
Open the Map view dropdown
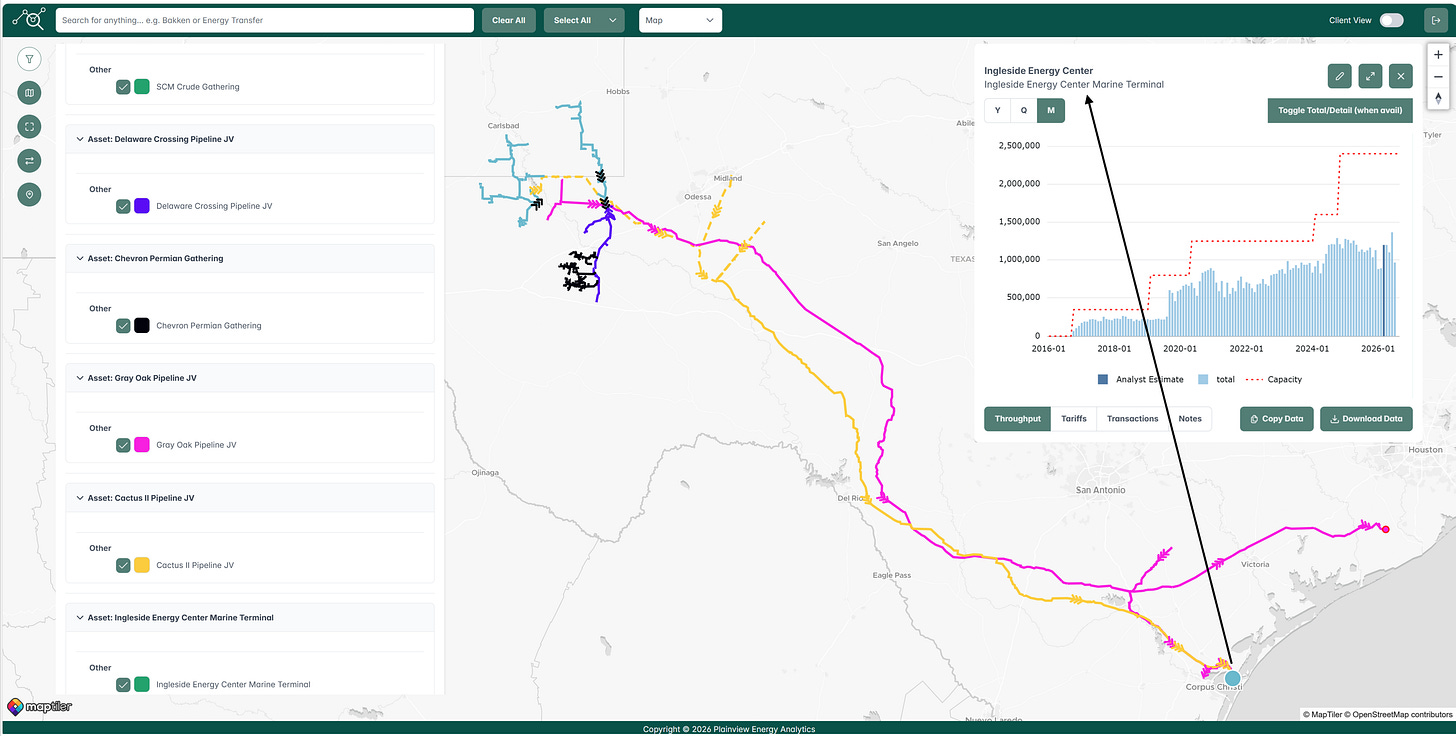[680, 20]
